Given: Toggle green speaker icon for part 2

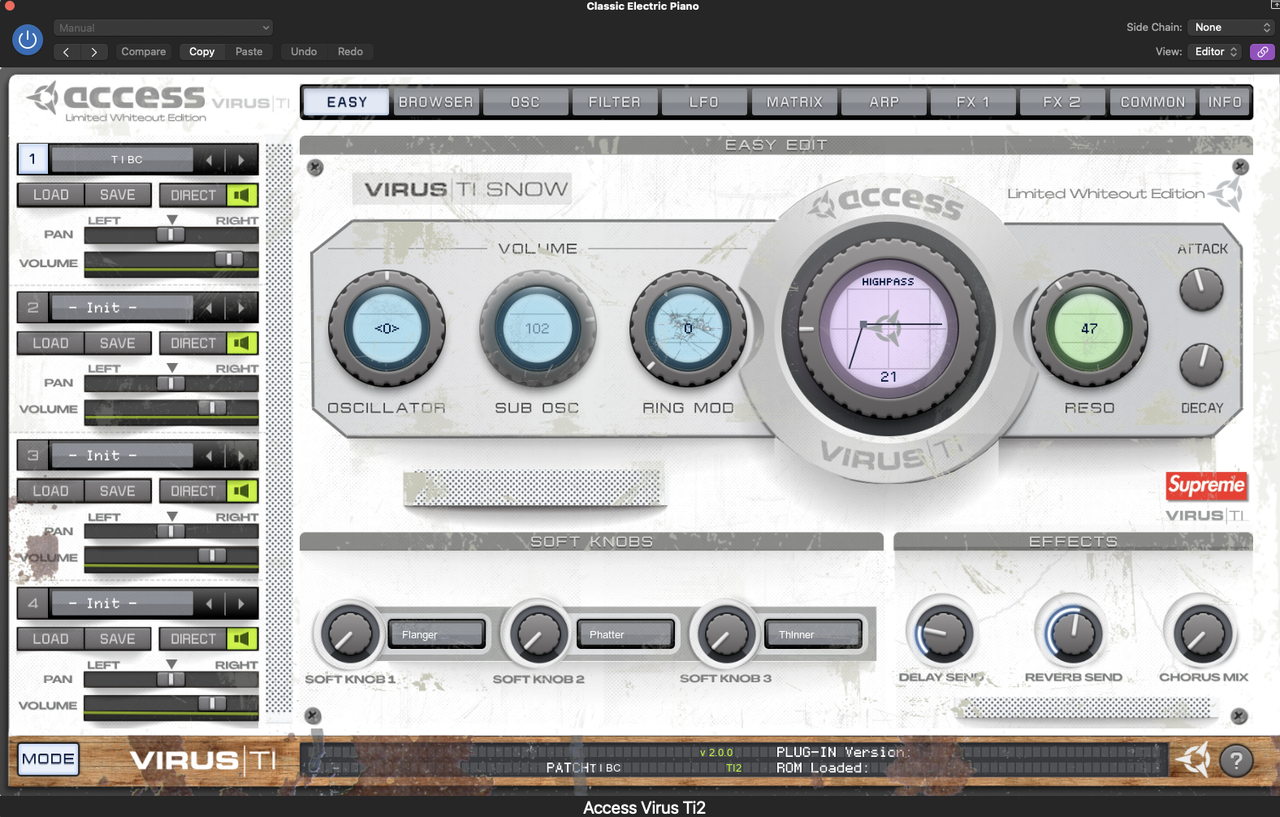Looking at the screenshot, I should (x=242, y=343).
